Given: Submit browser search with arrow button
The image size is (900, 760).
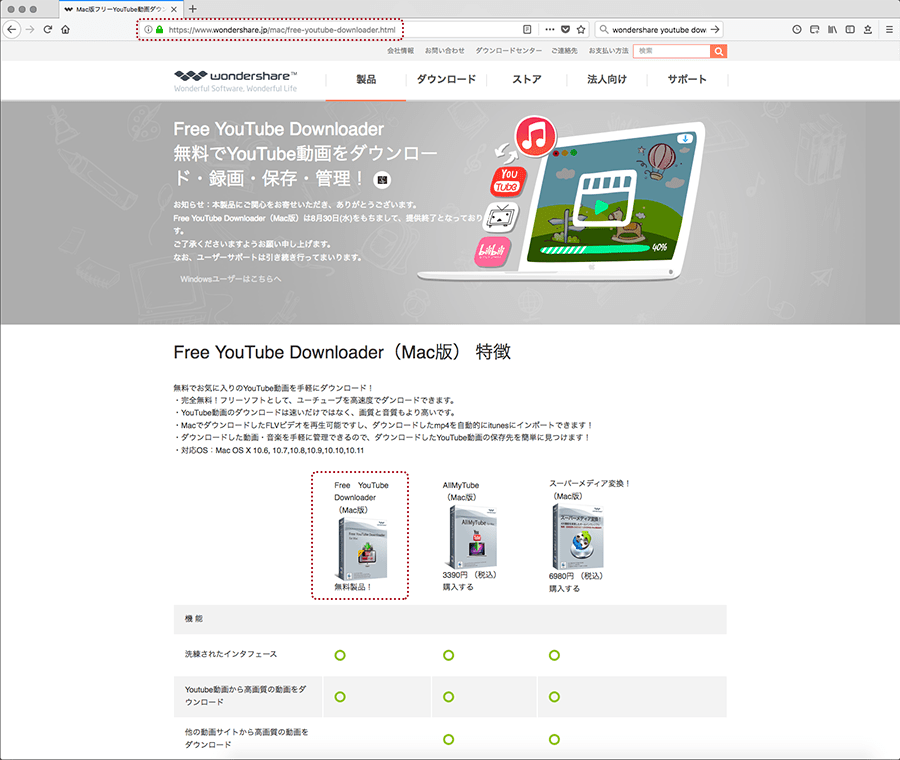Looking at the screenshot, I should (715, 29).
